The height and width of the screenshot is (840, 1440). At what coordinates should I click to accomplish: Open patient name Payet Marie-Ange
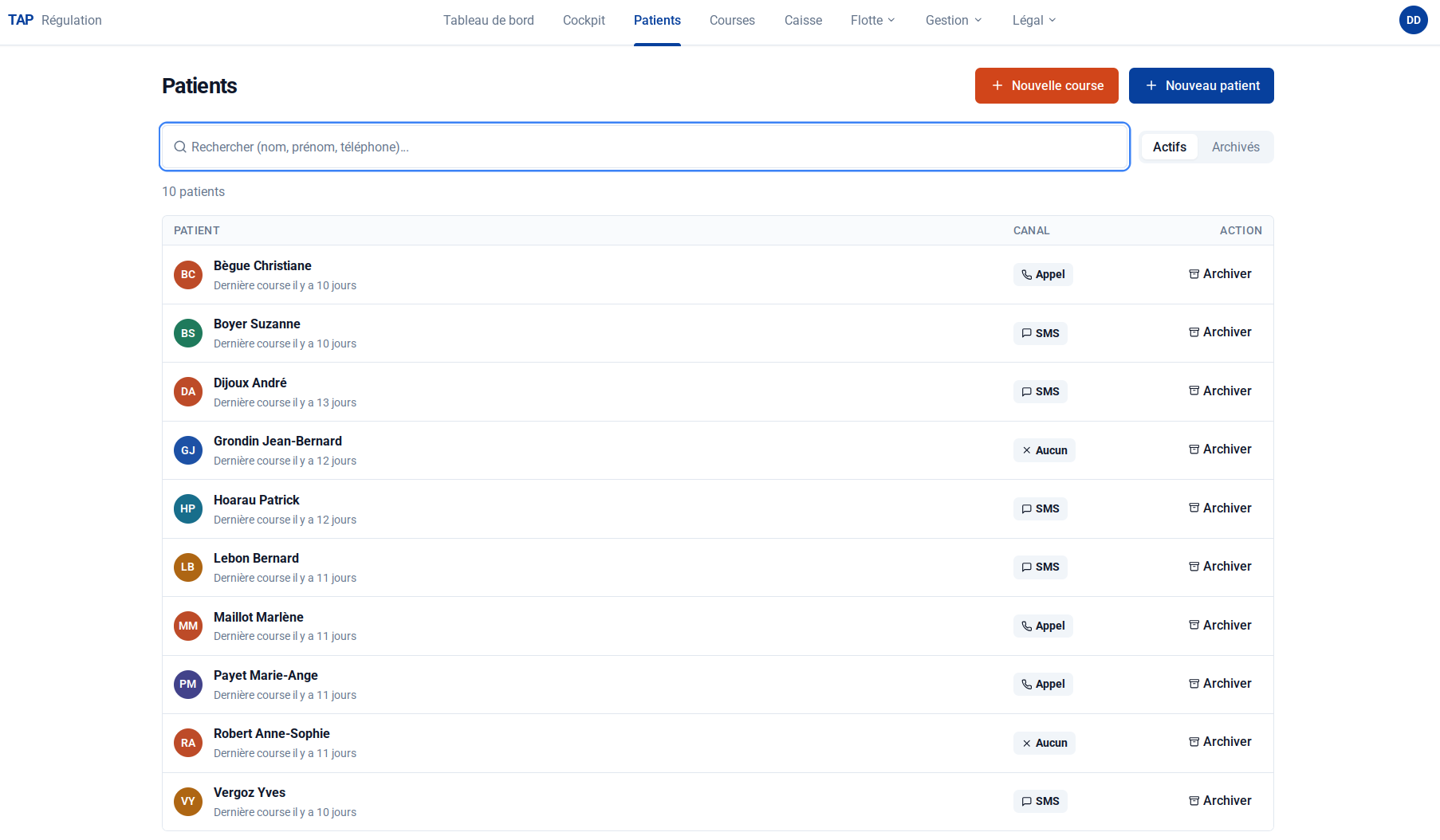click(x=266, y=675)
